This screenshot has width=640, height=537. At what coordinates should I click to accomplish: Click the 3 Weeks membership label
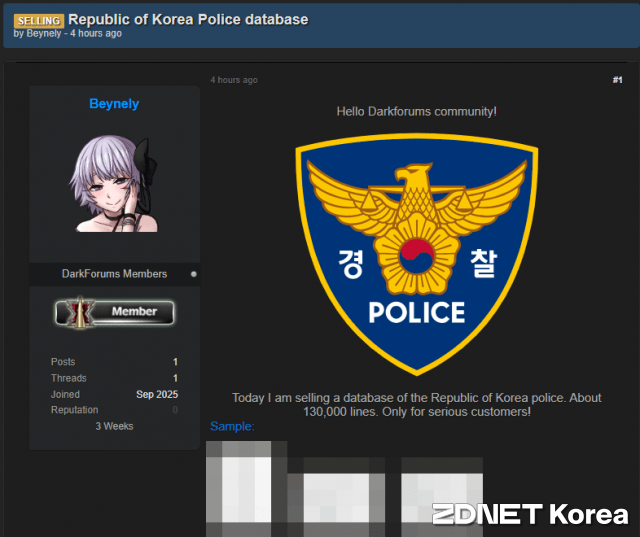pos(114,426)
